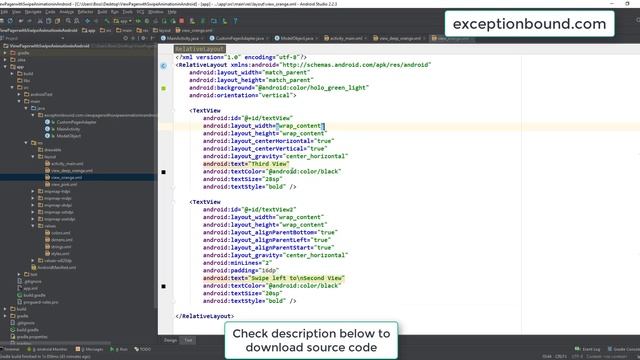
Task: Click the Debug app bug icon
Action: (x=147, y=21)
